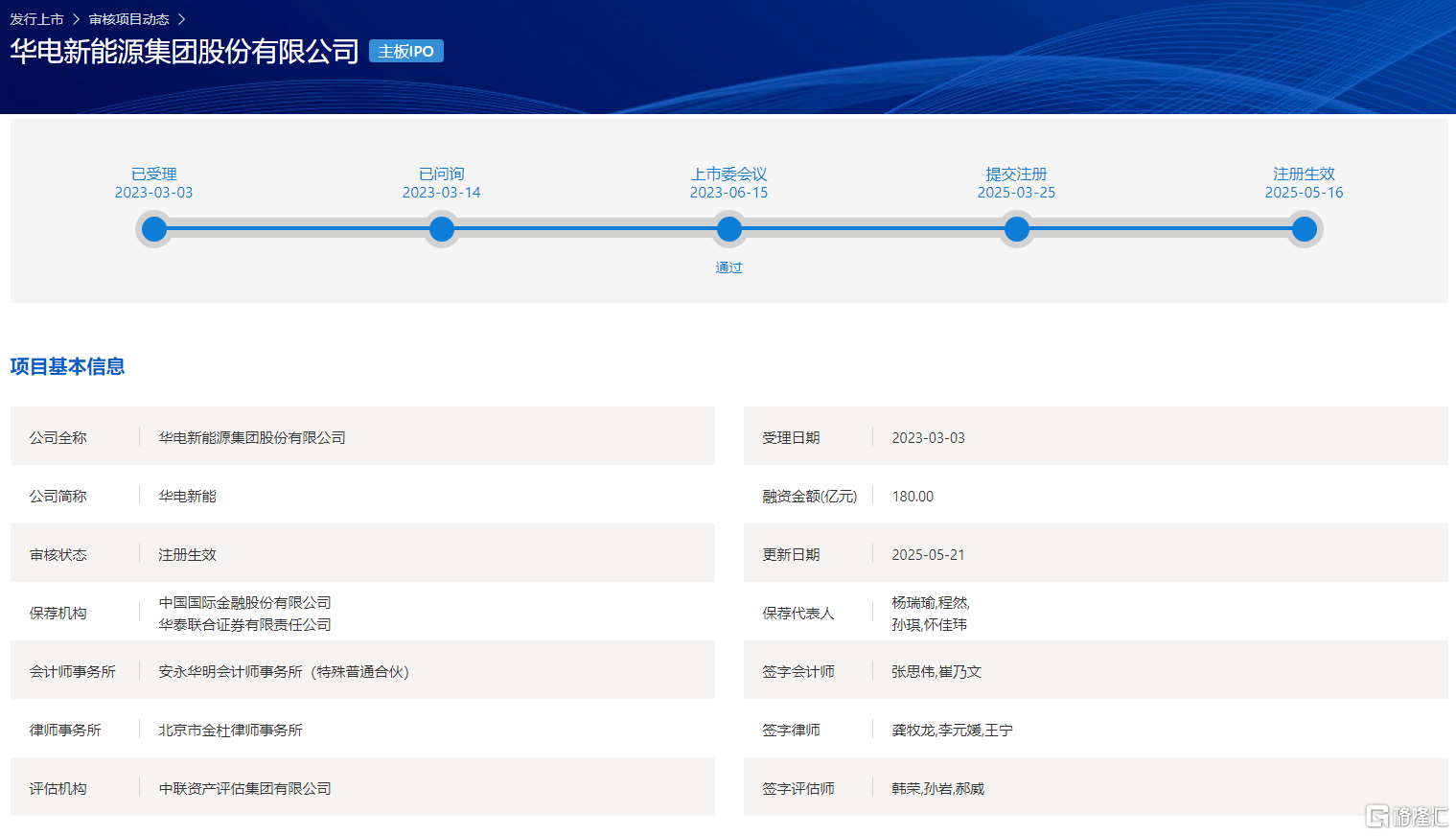Click the financing amount 180.00
1456x836 pixels.
913,496
